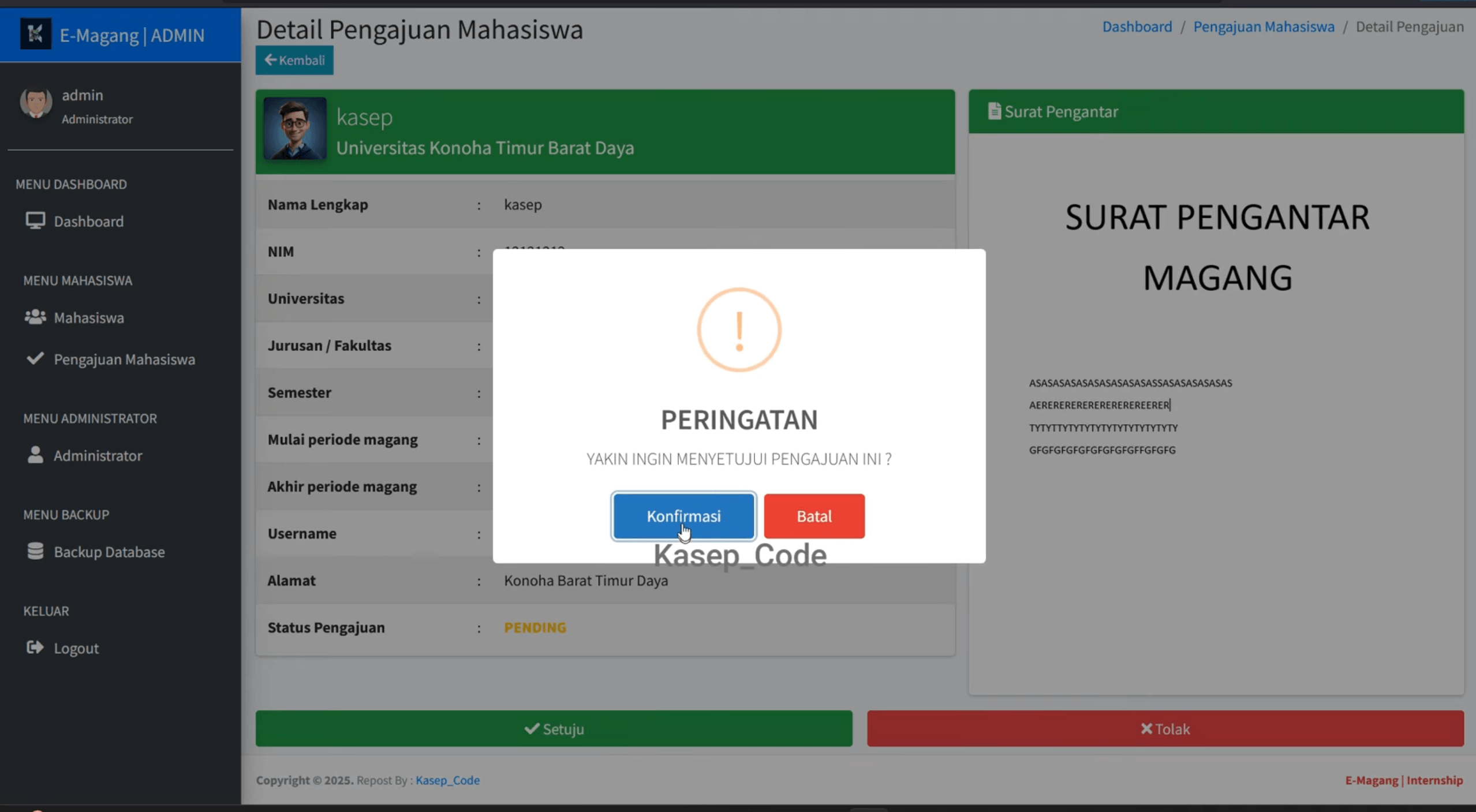Click the 'Jurusan / Fakultas' row label
The width and height of the screenshot is (1476, 812).
pos(329,345)
